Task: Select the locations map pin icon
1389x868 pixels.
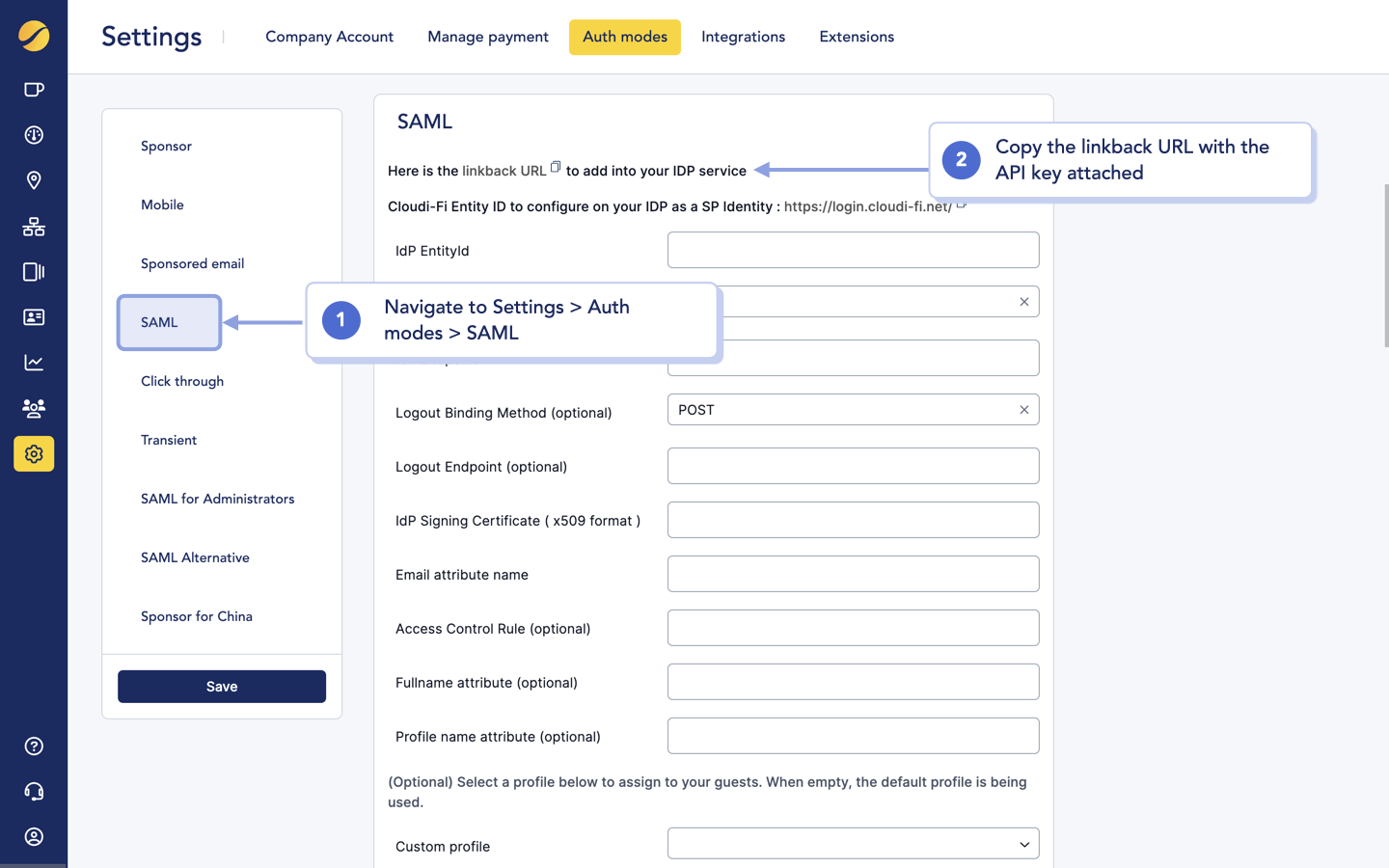Action: (x=34, y=180)
